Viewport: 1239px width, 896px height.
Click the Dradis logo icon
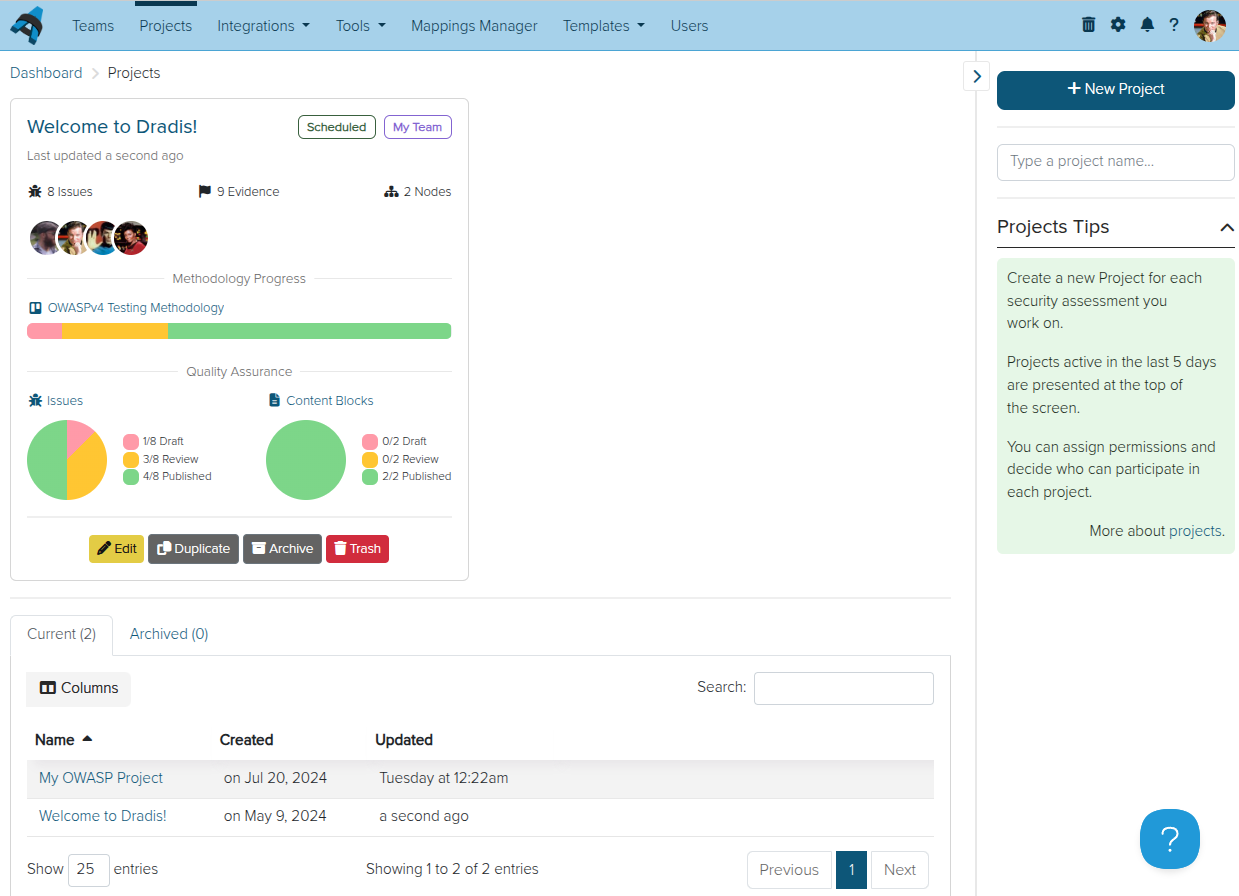coord(27,25)
